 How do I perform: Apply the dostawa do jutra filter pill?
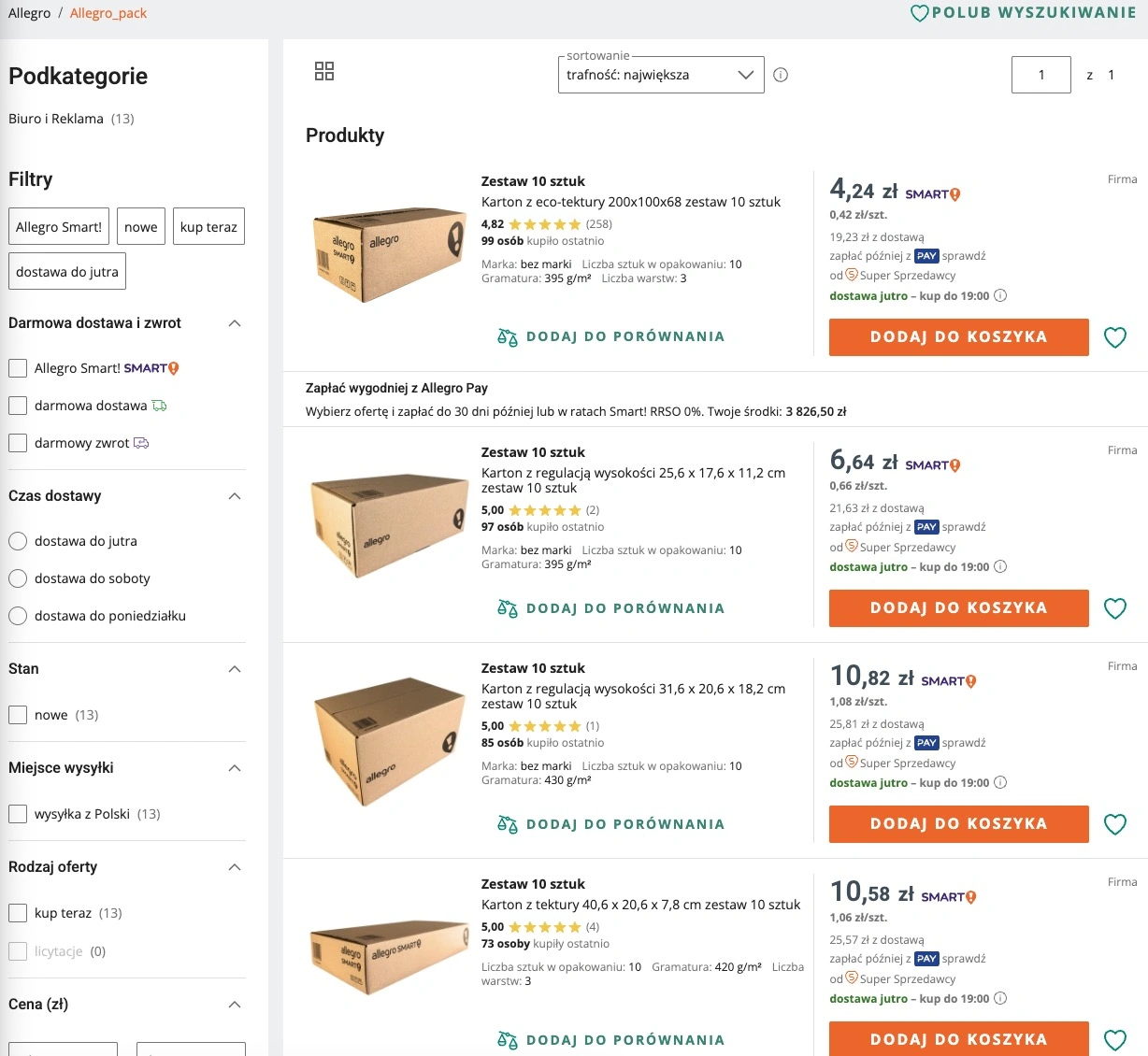coord(66,271)
